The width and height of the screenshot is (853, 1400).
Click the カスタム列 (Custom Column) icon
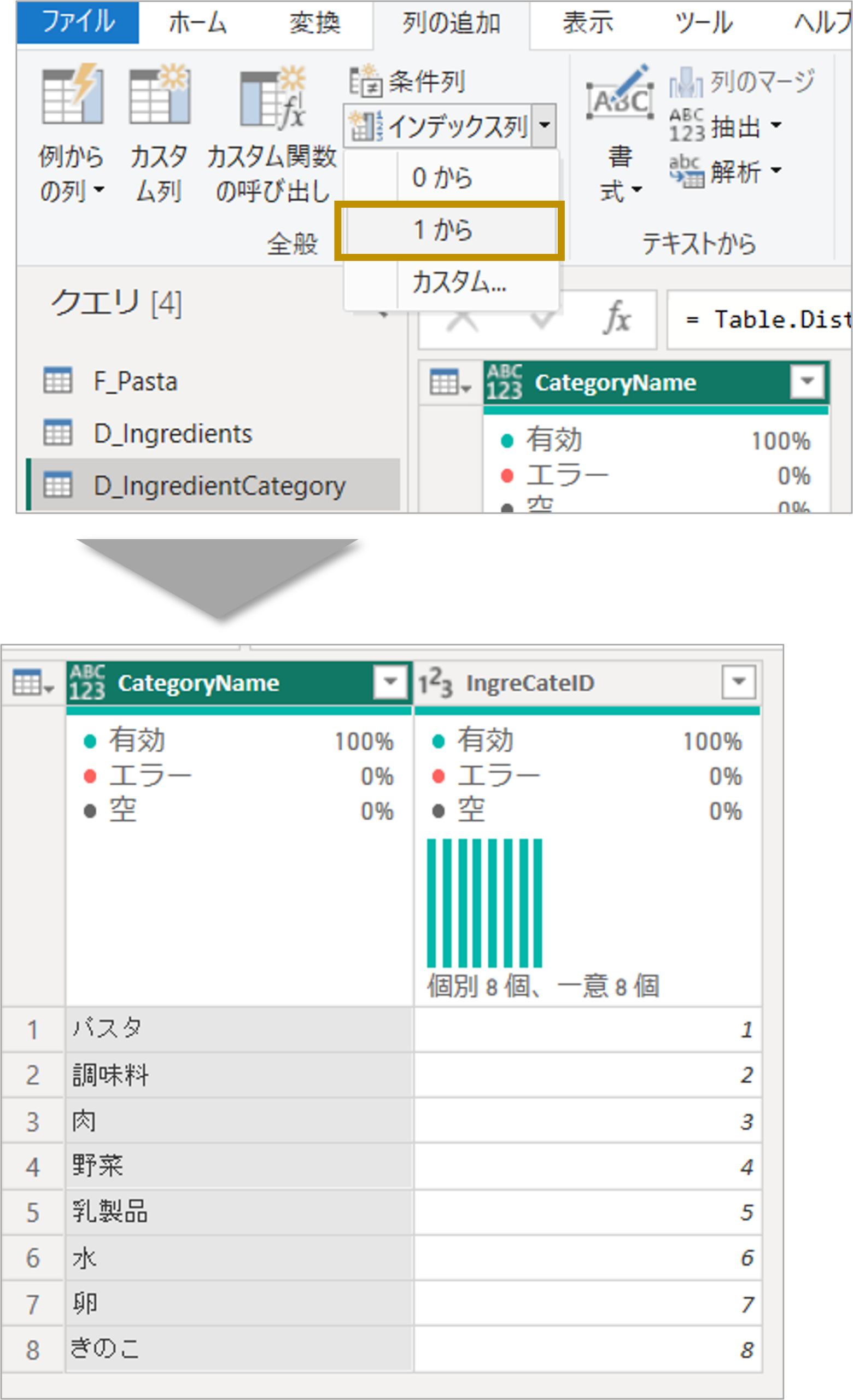pyautogui.click(x=160, y=96)
